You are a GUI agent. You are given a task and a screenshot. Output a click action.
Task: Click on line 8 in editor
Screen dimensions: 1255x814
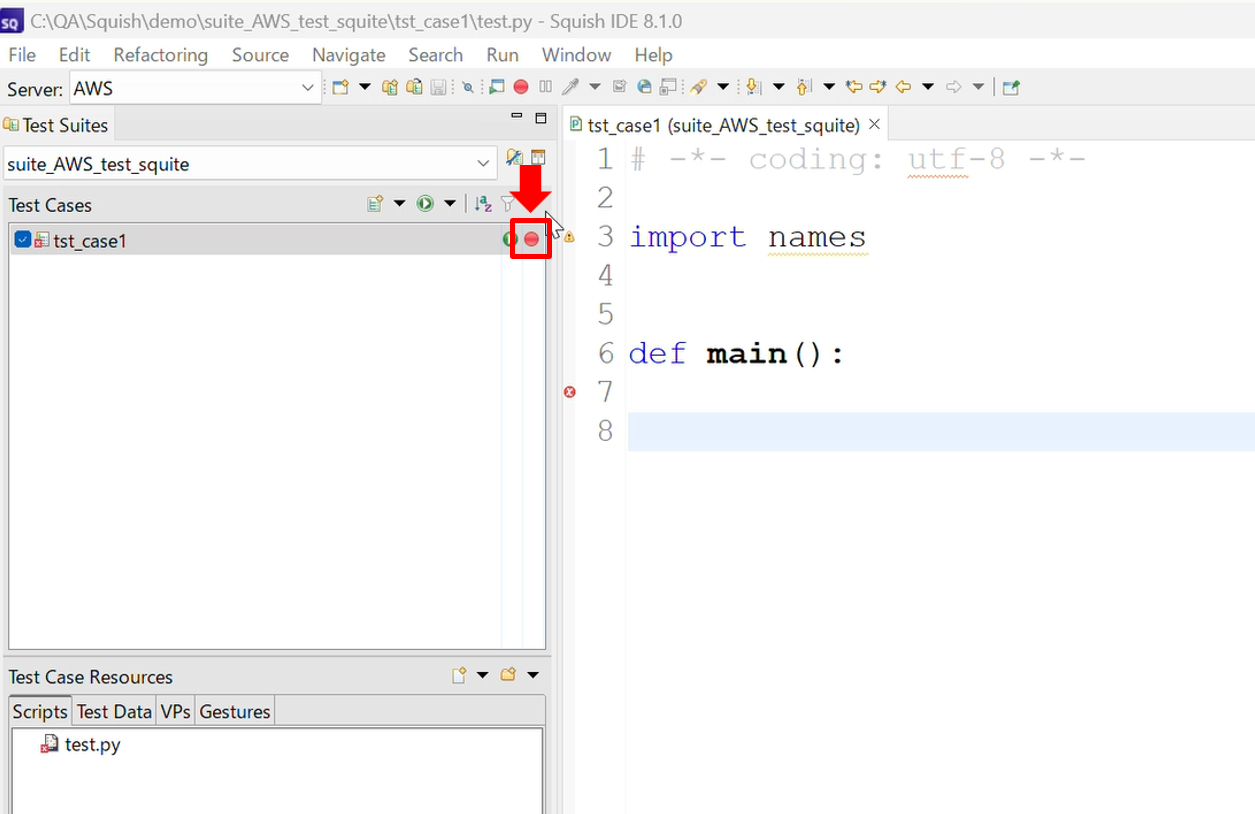(900, 431)
